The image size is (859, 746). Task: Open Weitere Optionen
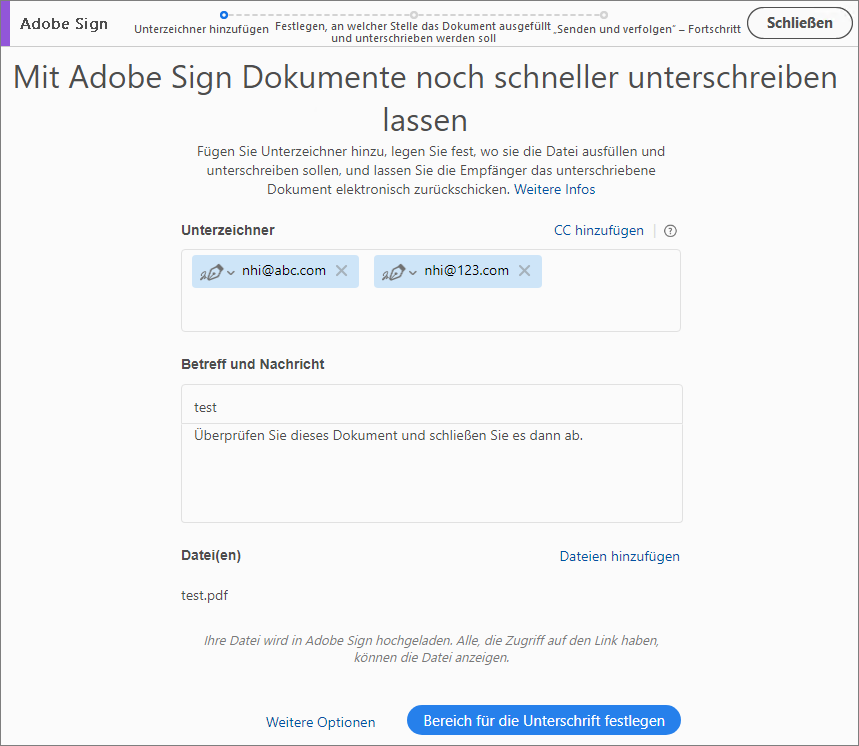320,722
